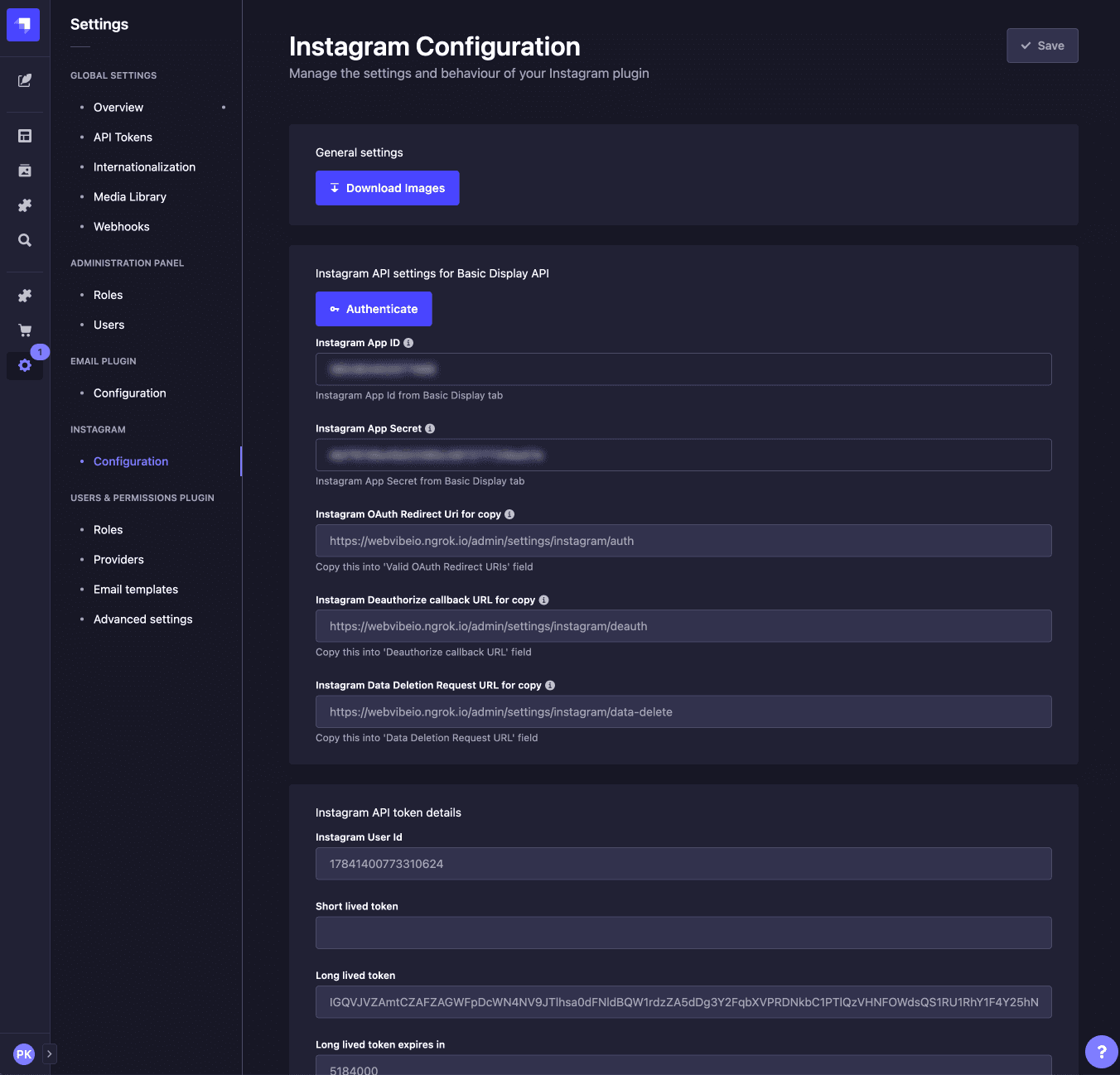
Task: Click the Instagram Configuration heading
Action: 434,46
